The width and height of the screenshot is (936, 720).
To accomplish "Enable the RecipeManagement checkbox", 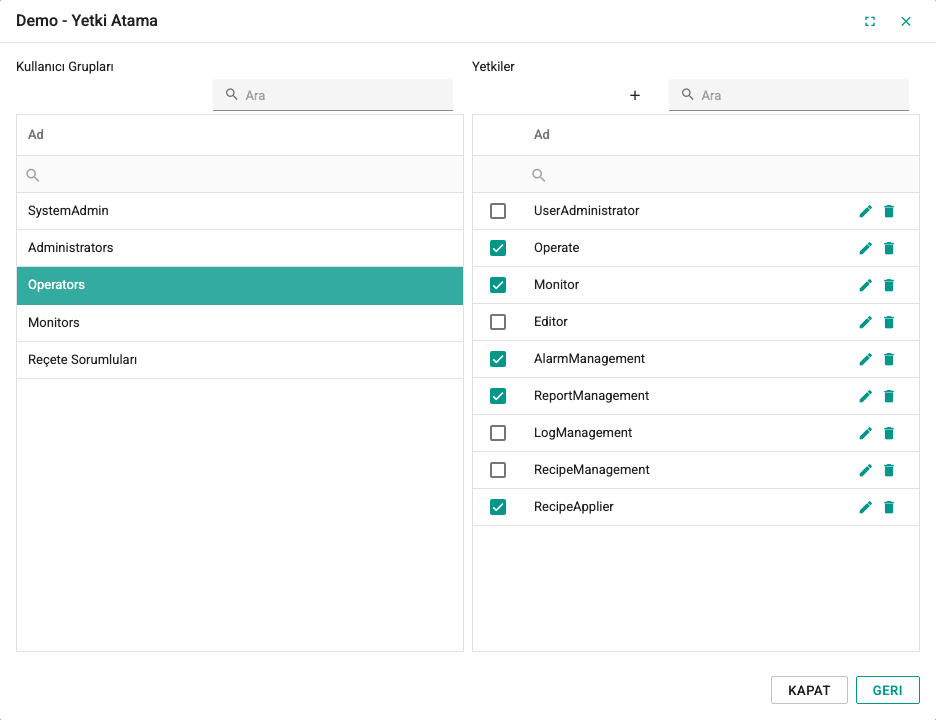I will pyautogui.click(x=498, y=470).
